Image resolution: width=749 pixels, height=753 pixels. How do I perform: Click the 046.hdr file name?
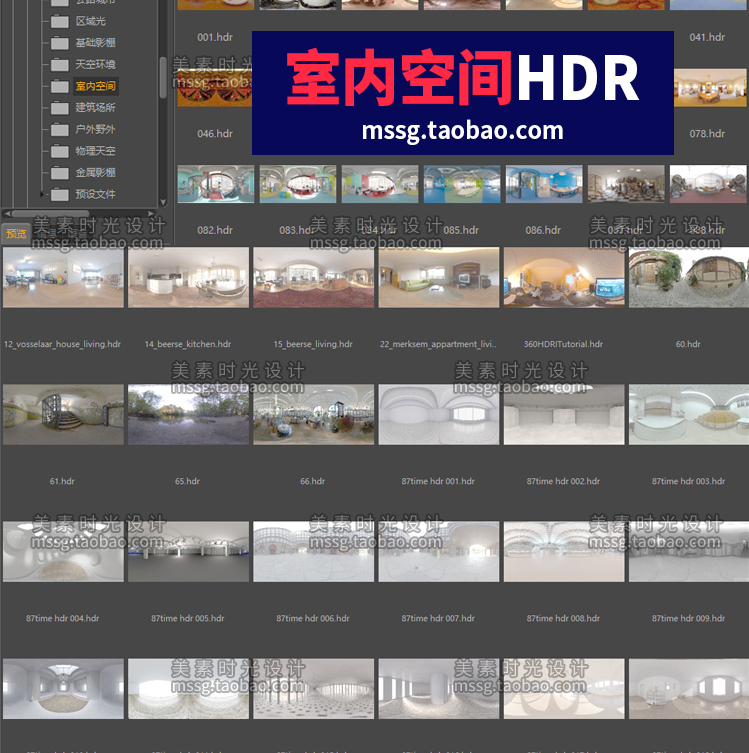pos(215,134)
